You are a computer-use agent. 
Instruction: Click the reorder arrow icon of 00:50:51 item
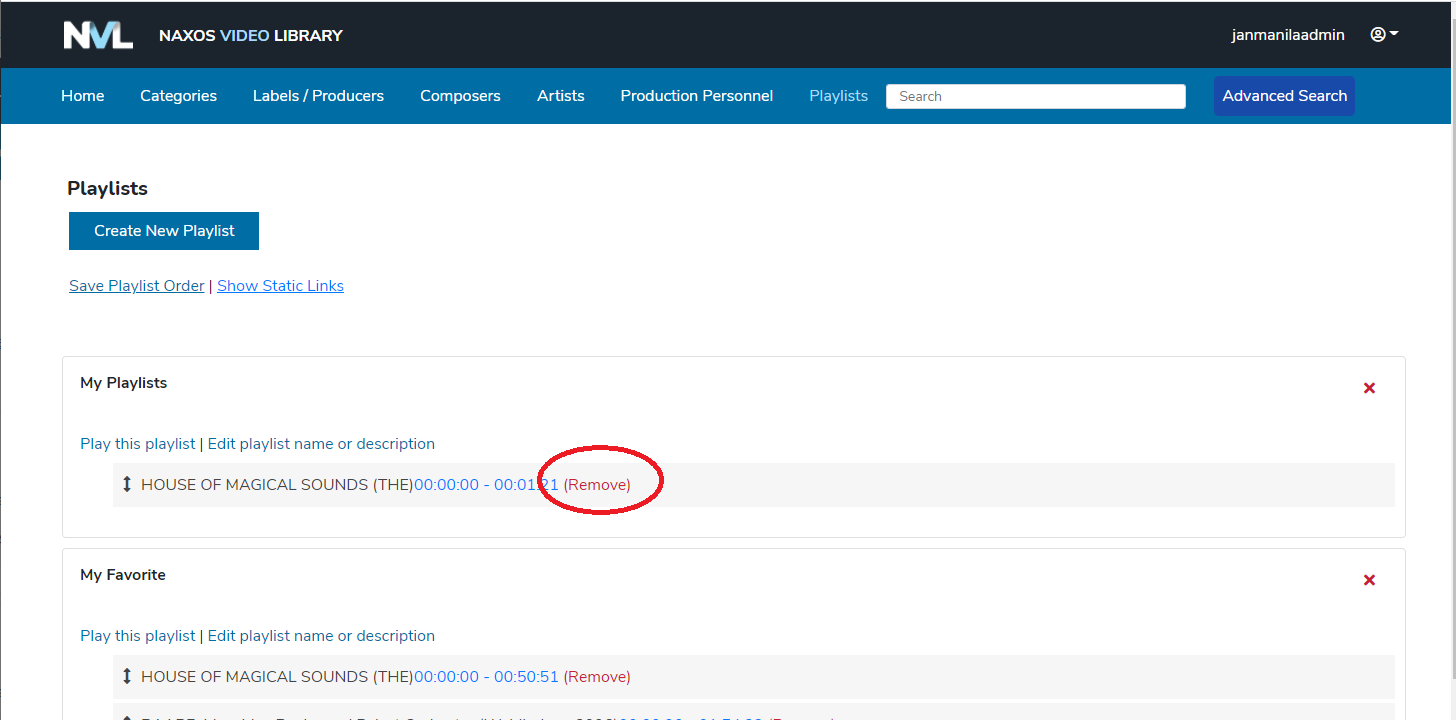(127, 676)
